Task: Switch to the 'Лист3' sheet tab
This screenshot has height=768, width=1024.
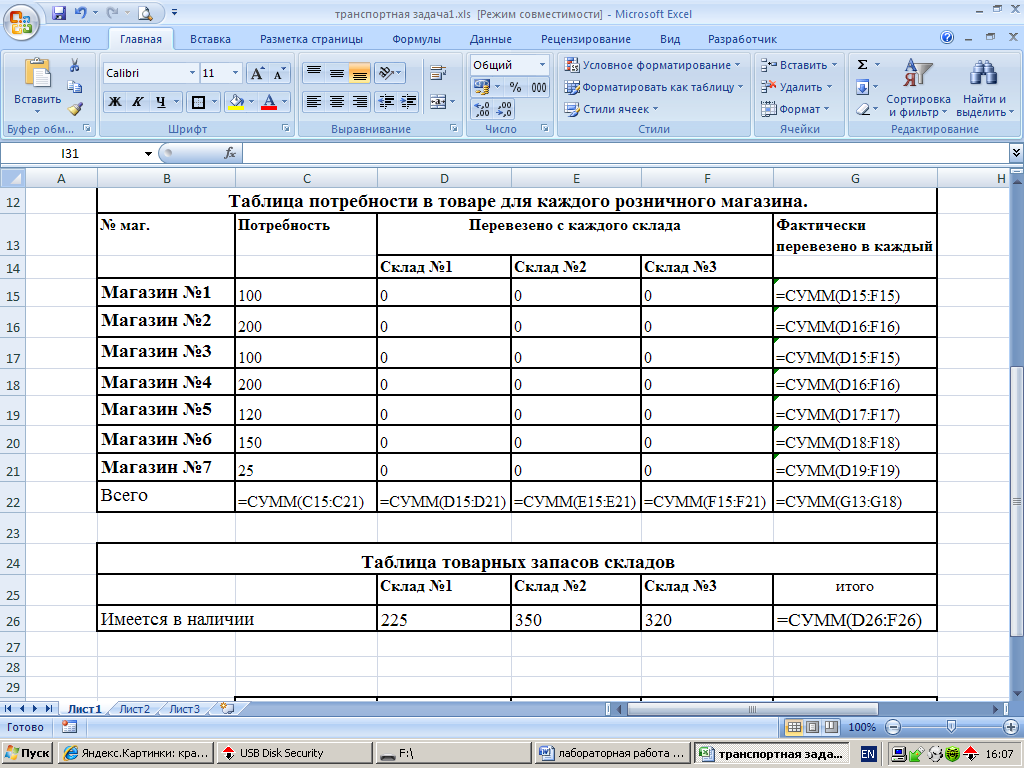Action: pyautogui.click(x=185, y=709)
